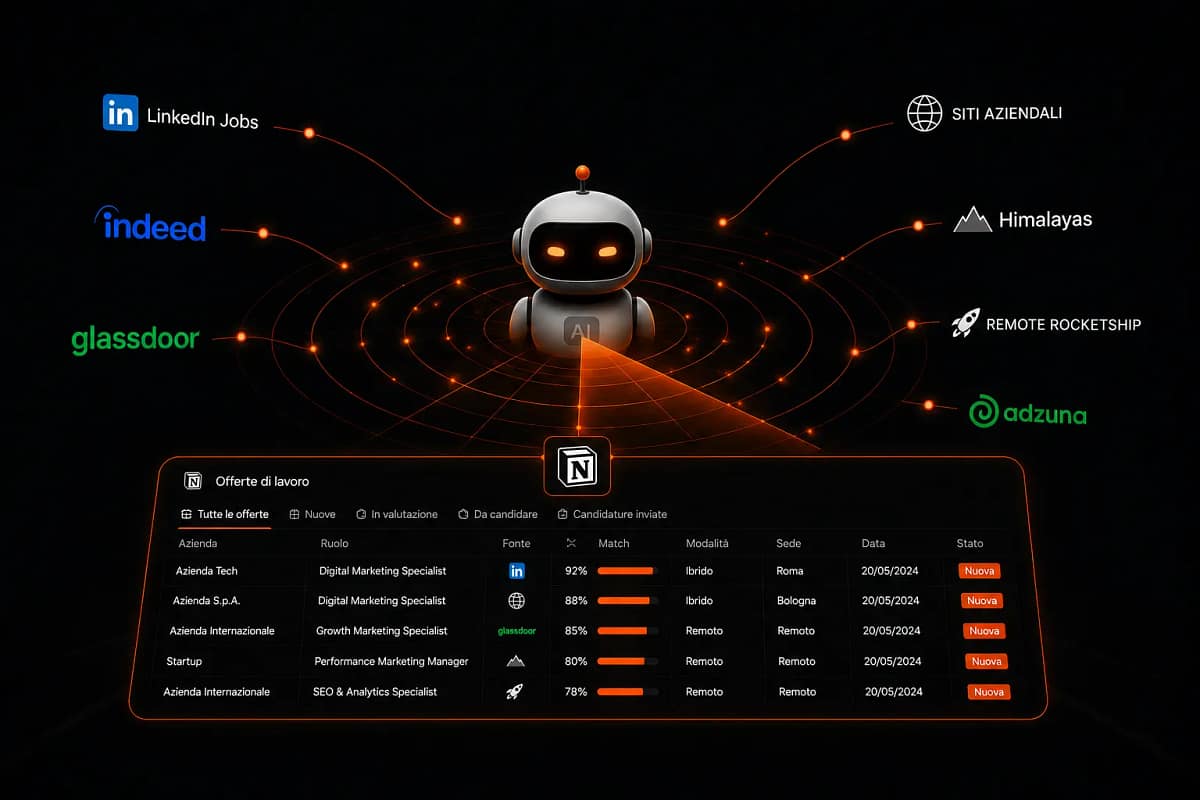This screenshot has width=1200, height=800.
Task: Open the Candidature inviate tab
Action: click(x=612, y=514)
